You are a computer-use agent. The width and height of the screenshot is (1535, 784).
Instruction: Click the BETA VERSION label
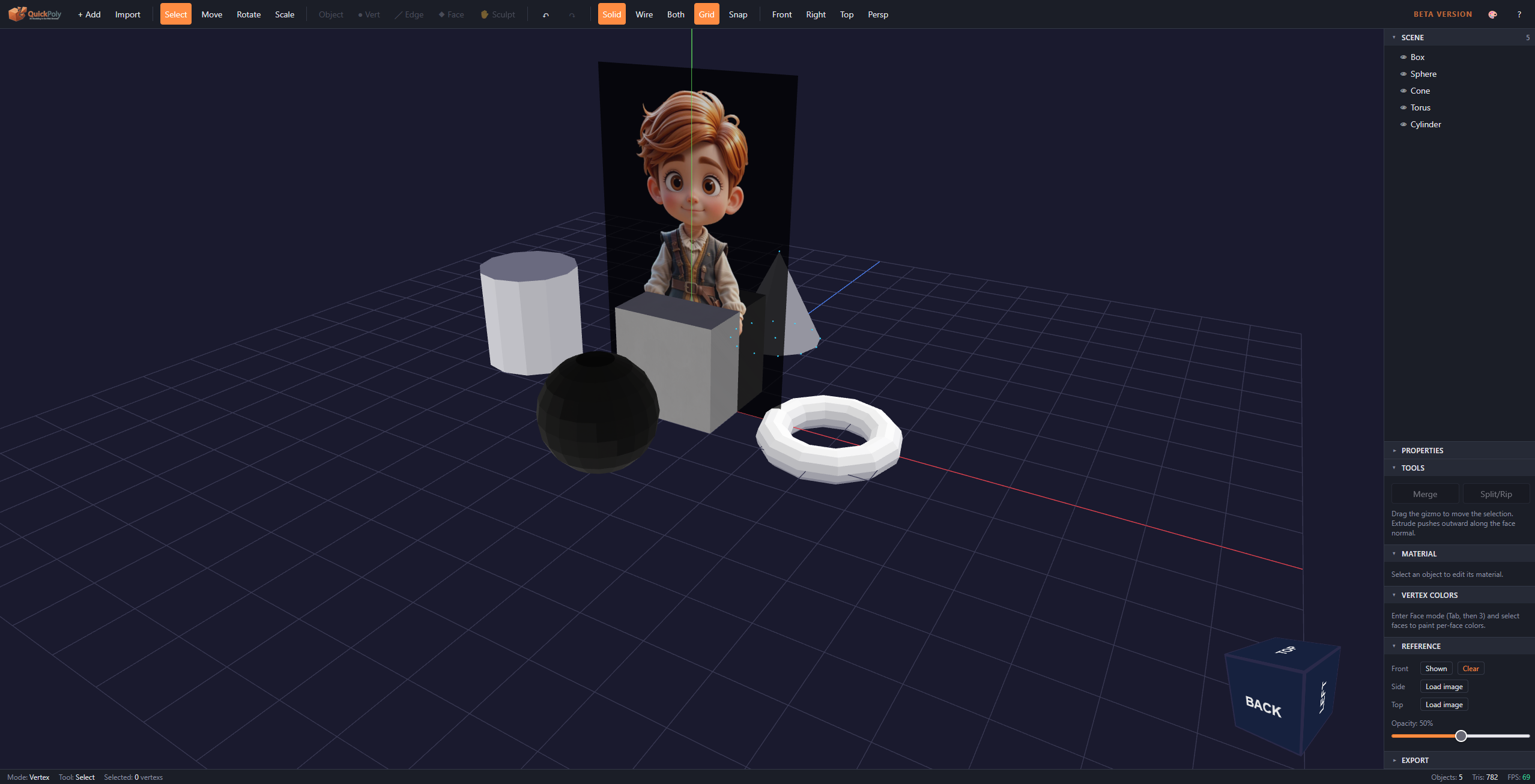click(x=1443, y=14)
